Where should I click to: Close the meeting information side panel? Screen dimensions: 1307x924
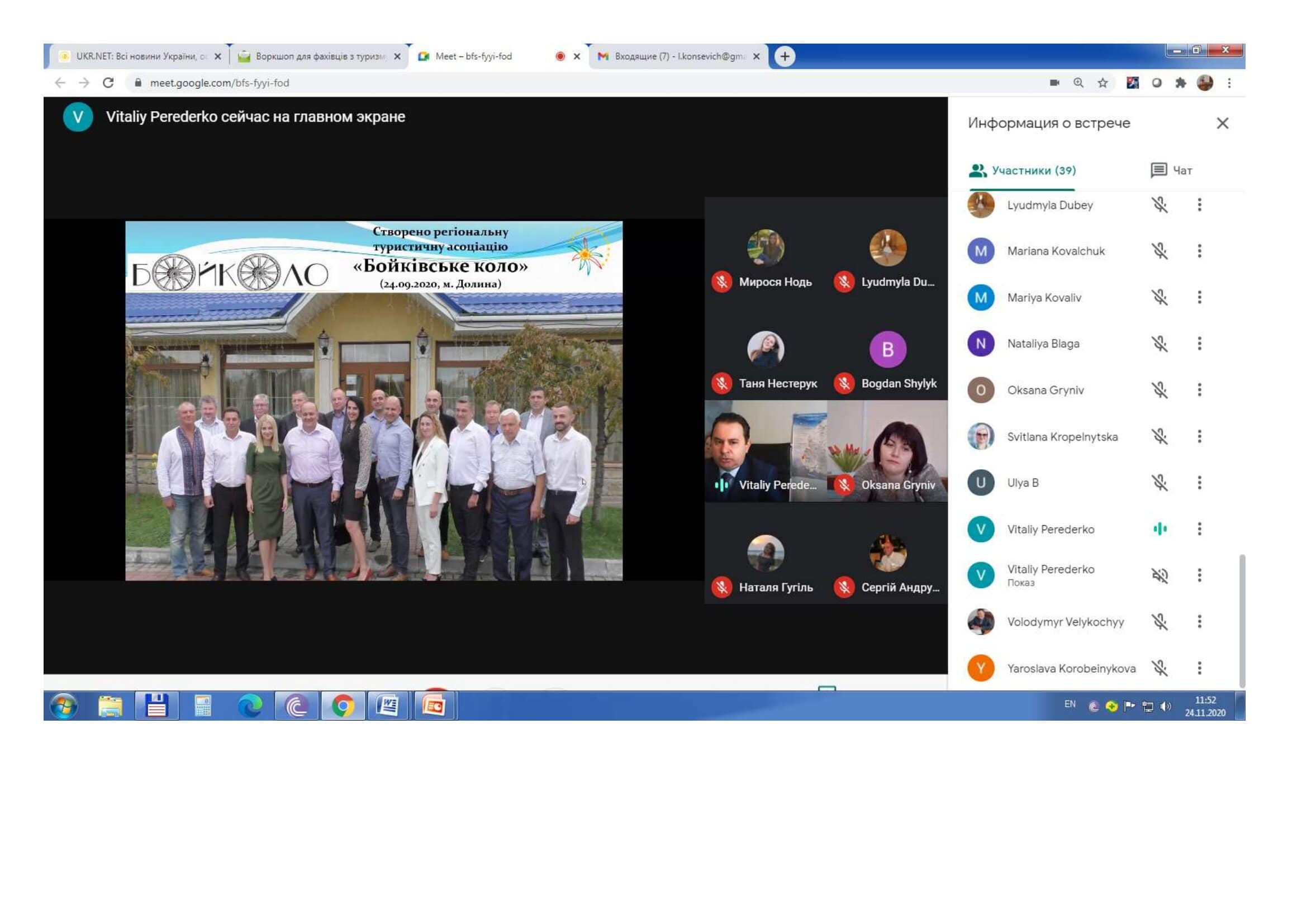(x=1222, y=123)
